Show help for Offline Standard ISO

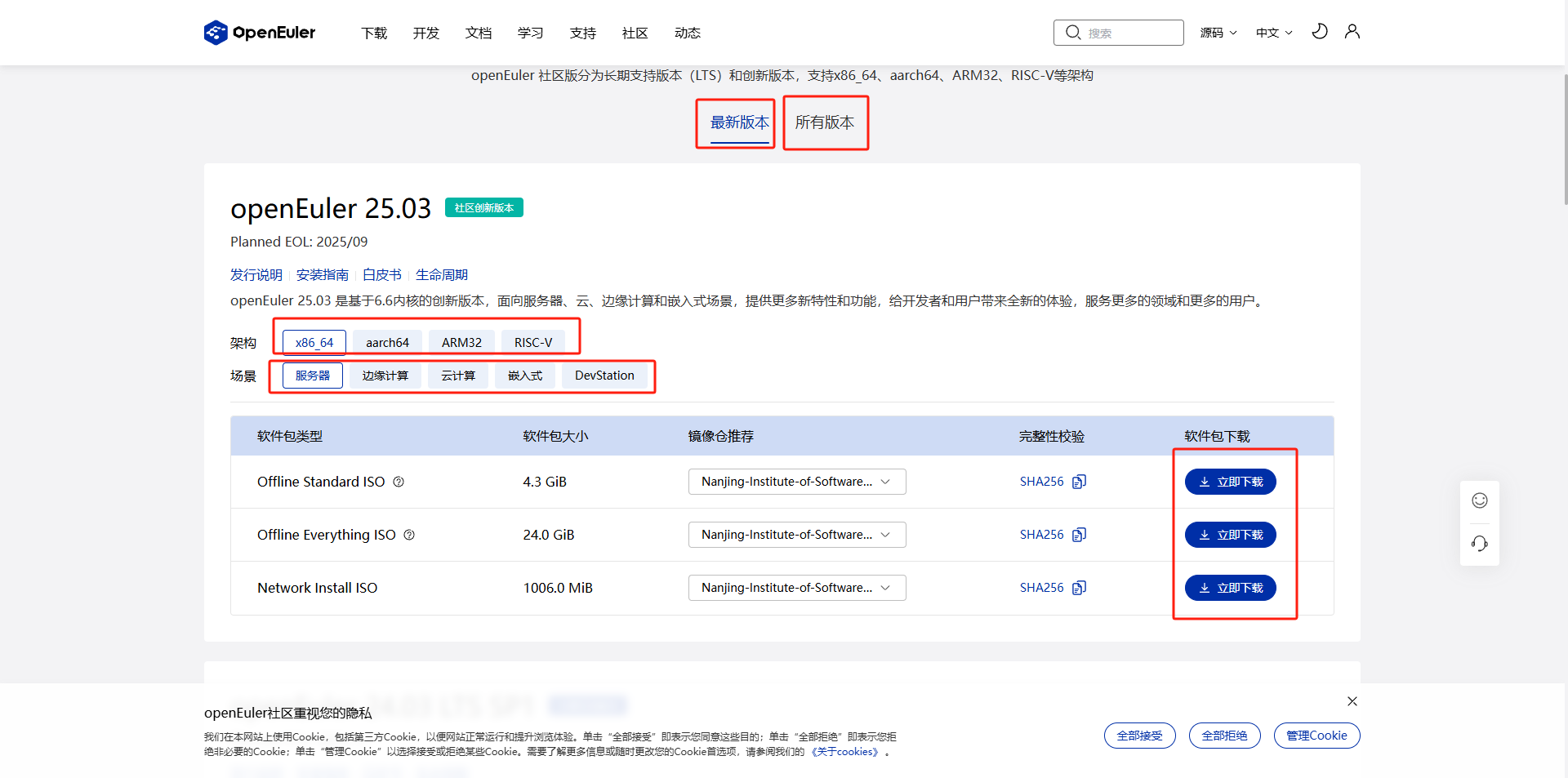pyautogui.click(x=399, y=482)
